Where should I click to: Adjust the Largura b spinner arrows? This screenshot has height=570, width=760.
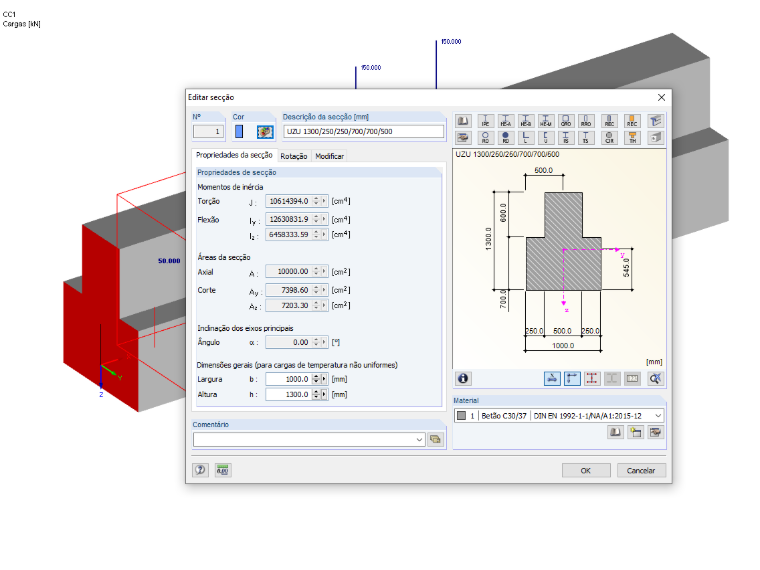(316, 379)
